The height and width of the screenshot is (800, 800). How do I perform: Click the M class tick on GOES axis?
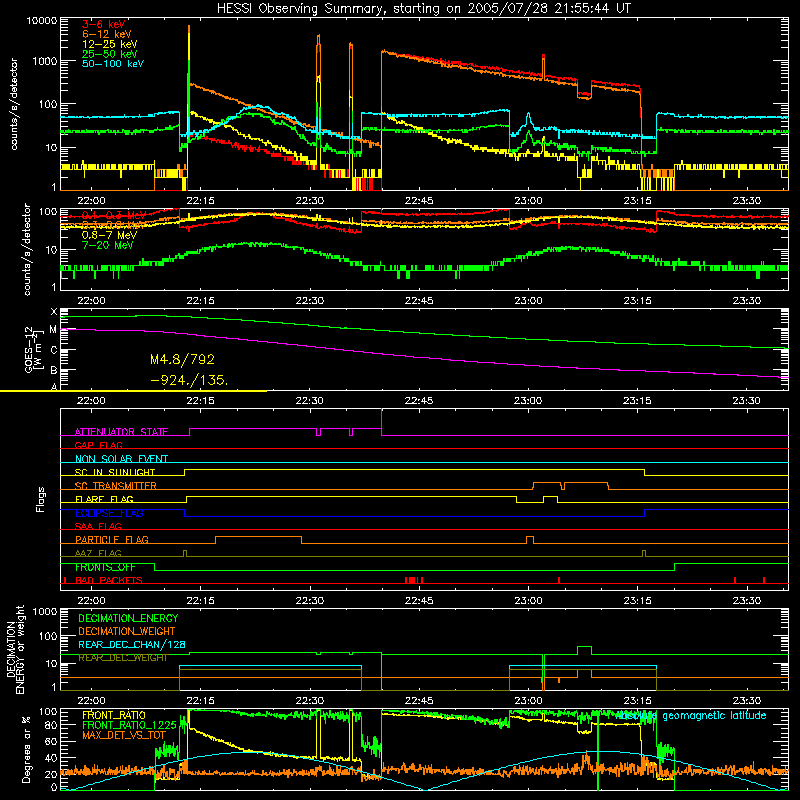(x=53, y=330)
